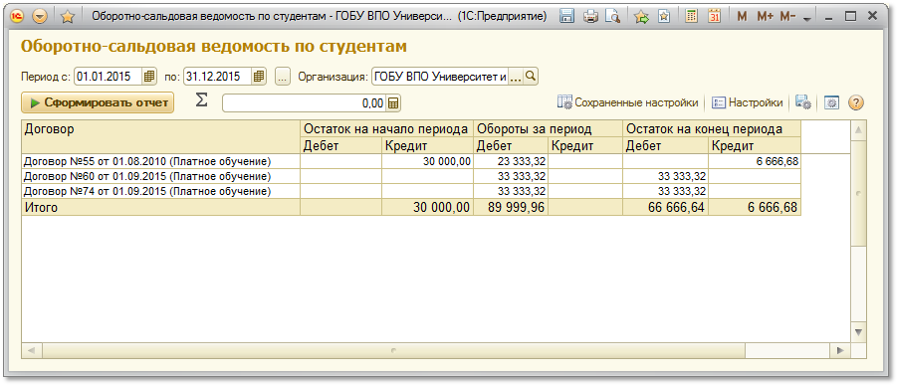The width and height of the screenshot is (899, 387).
Task: Open the 1C main menu logo icon
Action: click(18, 17)
